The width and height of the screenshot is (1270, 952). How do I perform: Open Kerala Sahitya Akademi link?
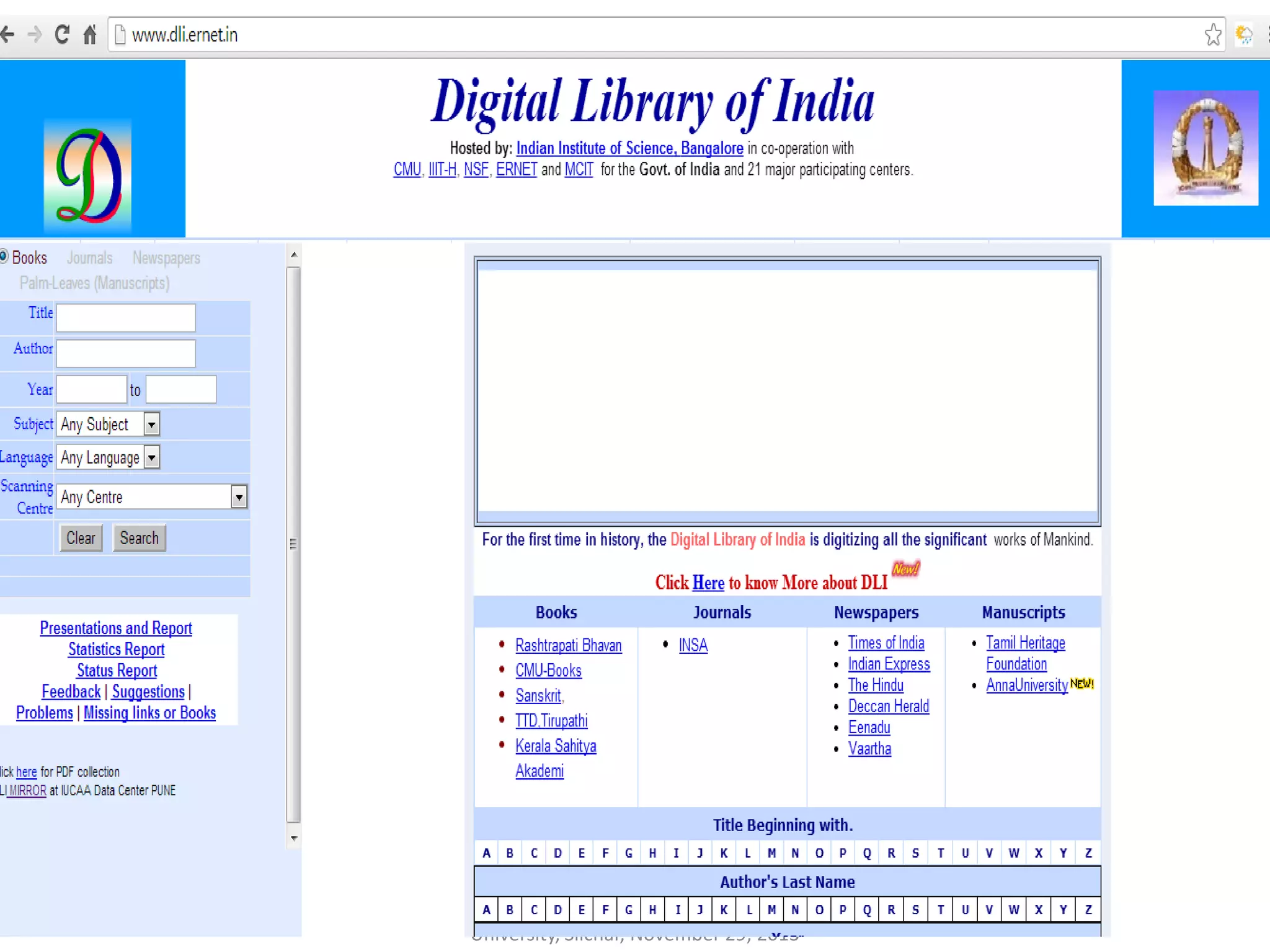[x=556, y=759]
